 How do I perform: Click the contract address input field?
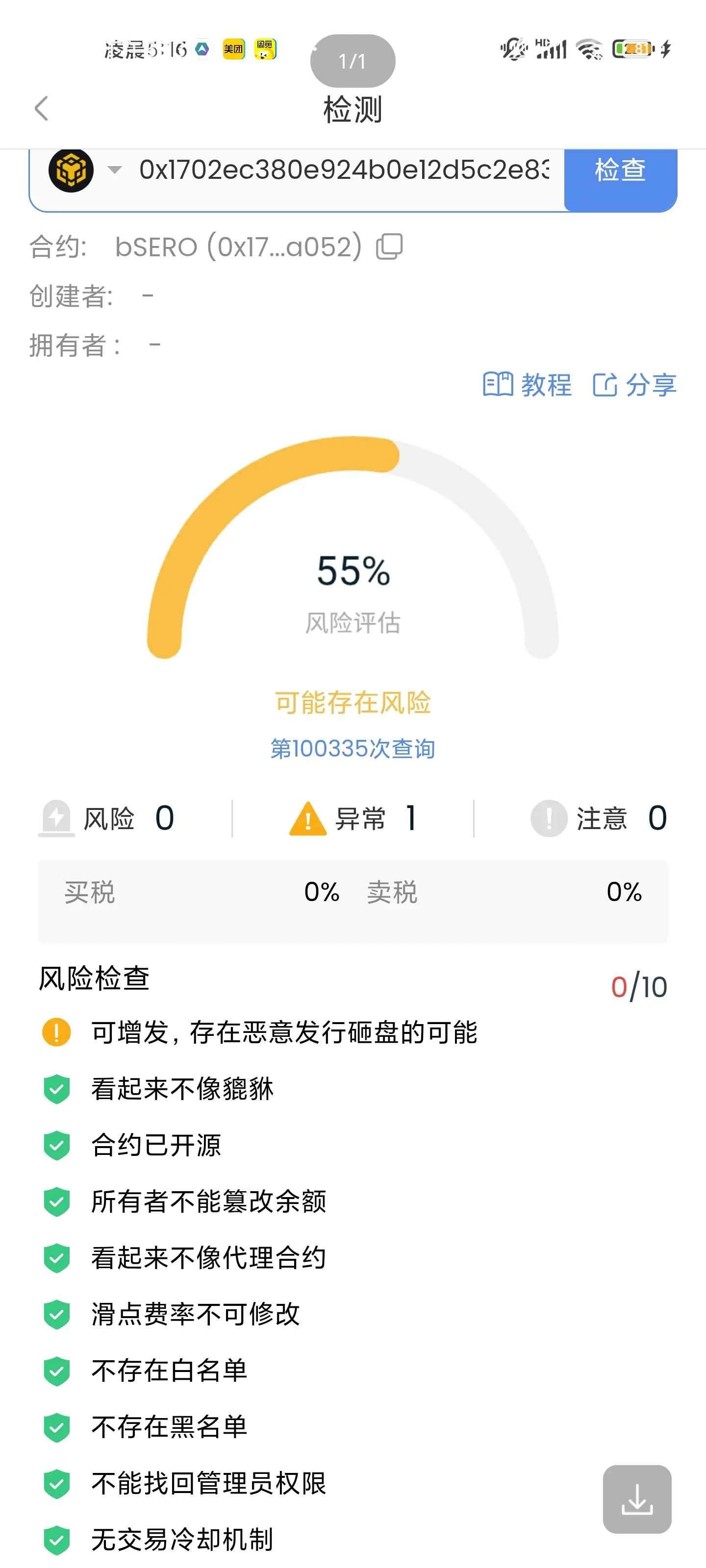[344, 170]
